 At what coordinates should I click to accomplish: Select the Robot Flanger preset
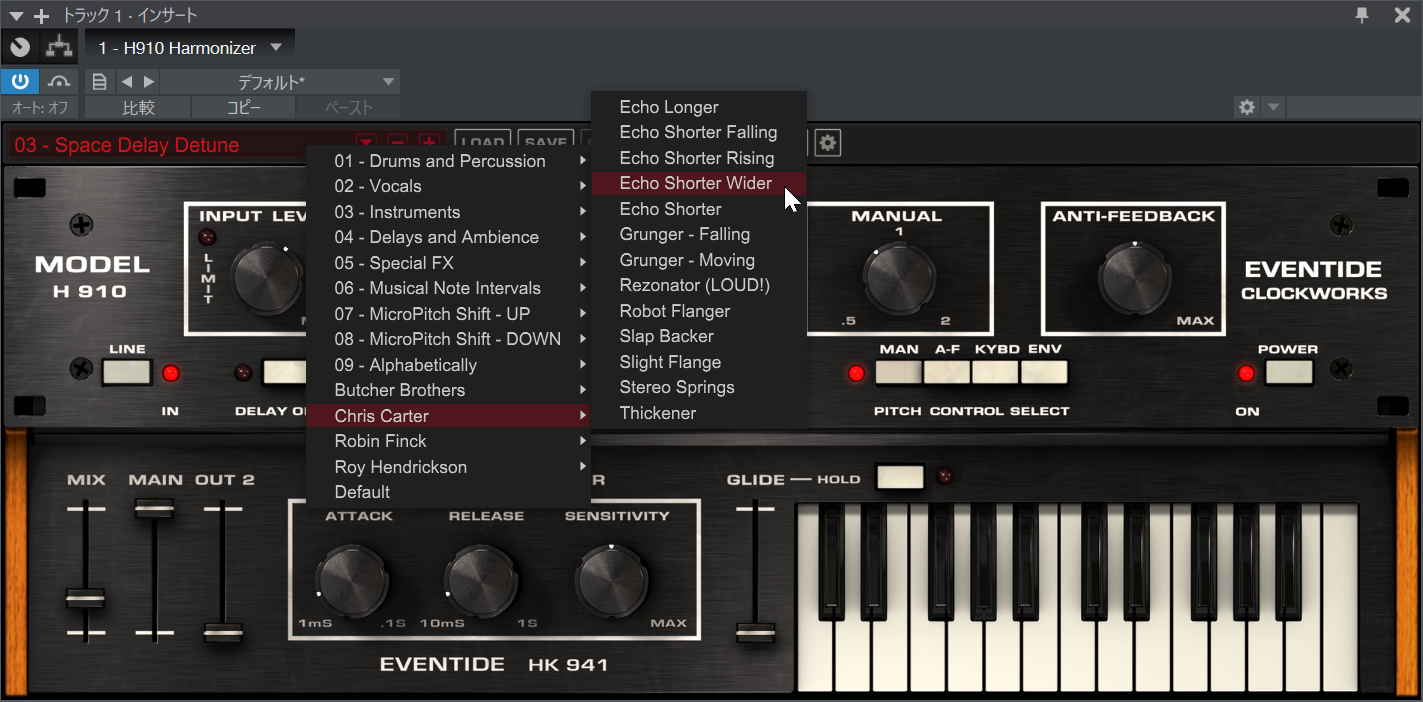(699, 311)
